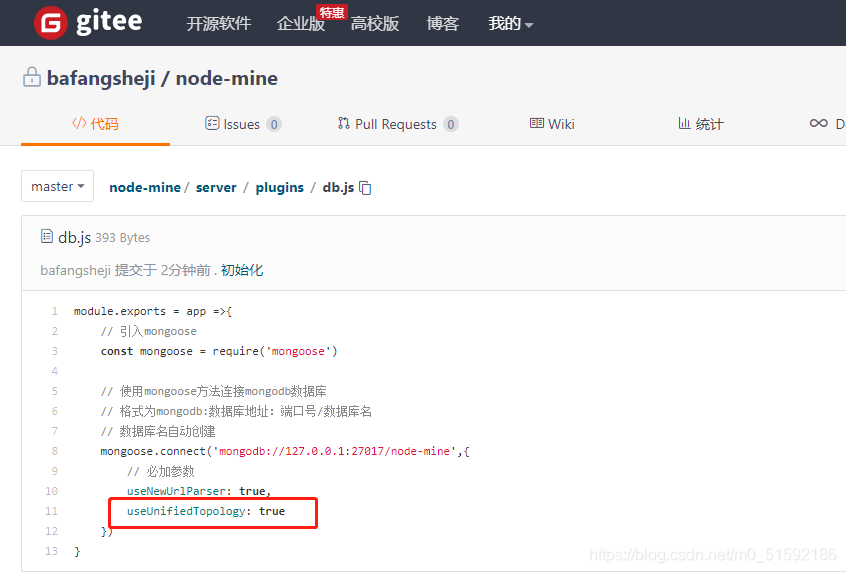Viewport: 846px width, 573px height.
Task: Open bafangsheji user profile link in title
Action: coord(101,78)
